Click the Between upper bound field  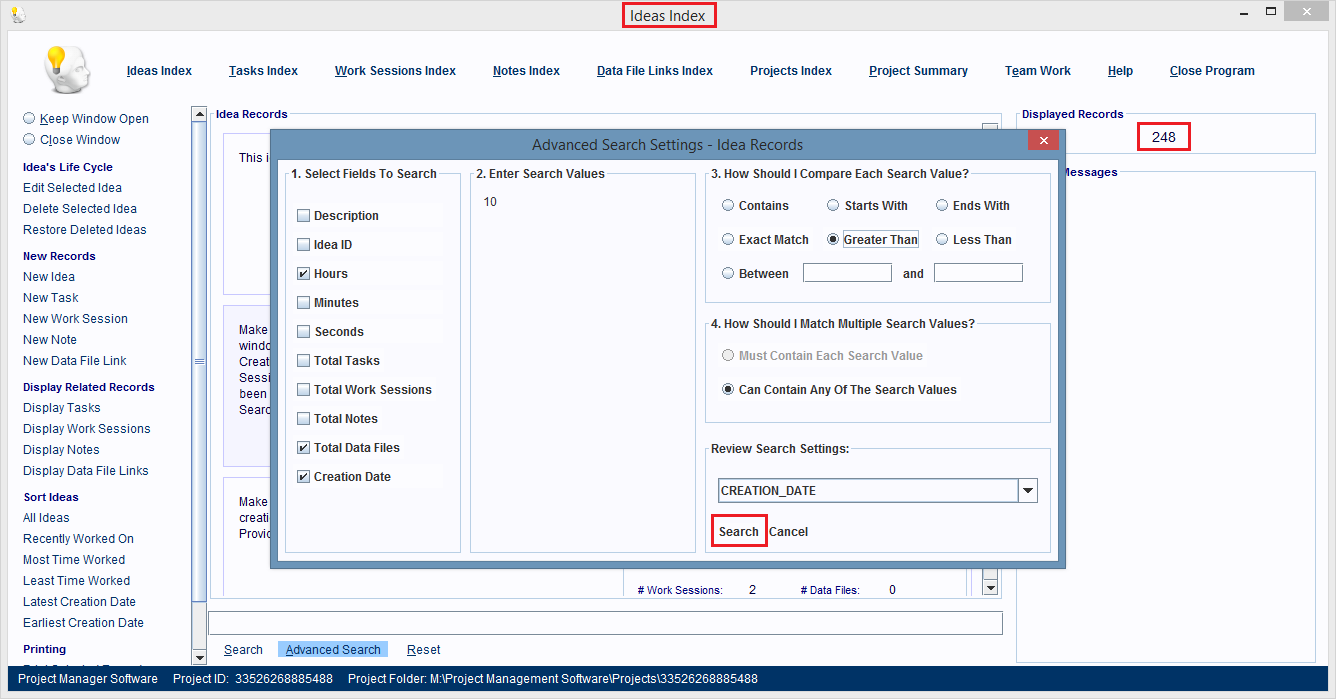tap(978, 273)
